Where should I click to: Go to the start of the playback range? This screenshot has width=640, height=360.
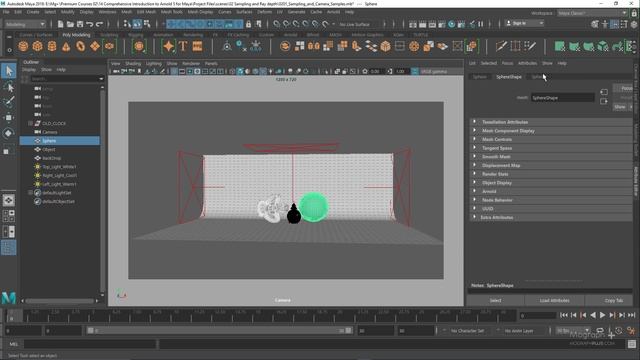point(564,315)
